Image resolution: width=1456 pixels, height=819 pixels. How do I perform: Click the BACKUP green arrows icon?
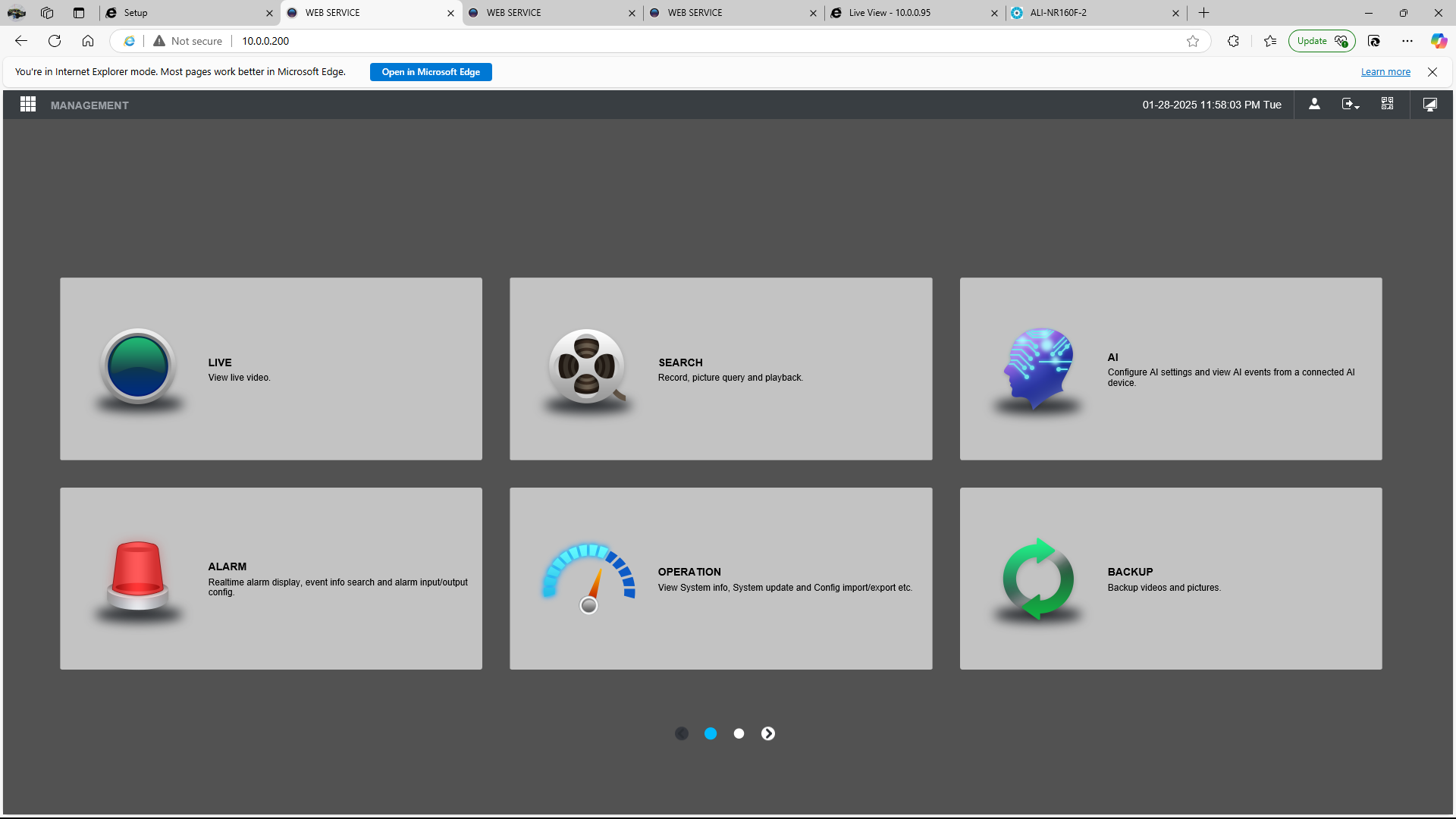[x=1038, y=579]
